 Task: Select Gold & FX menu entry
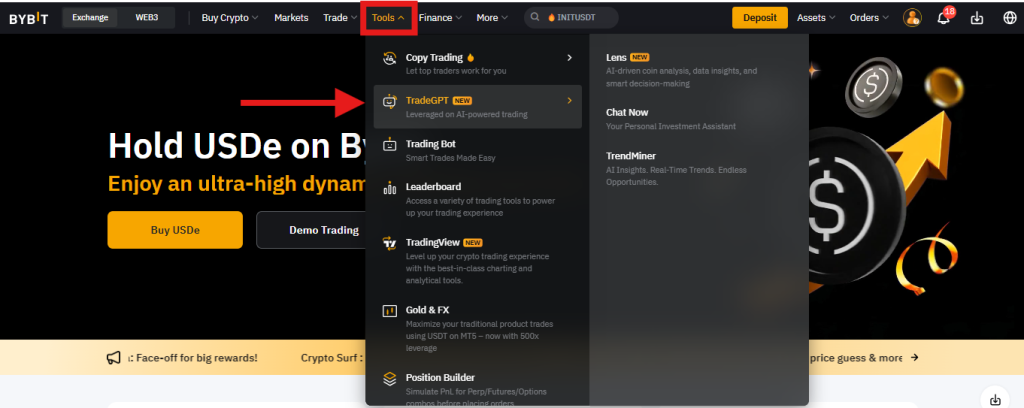tap(477, 328)
